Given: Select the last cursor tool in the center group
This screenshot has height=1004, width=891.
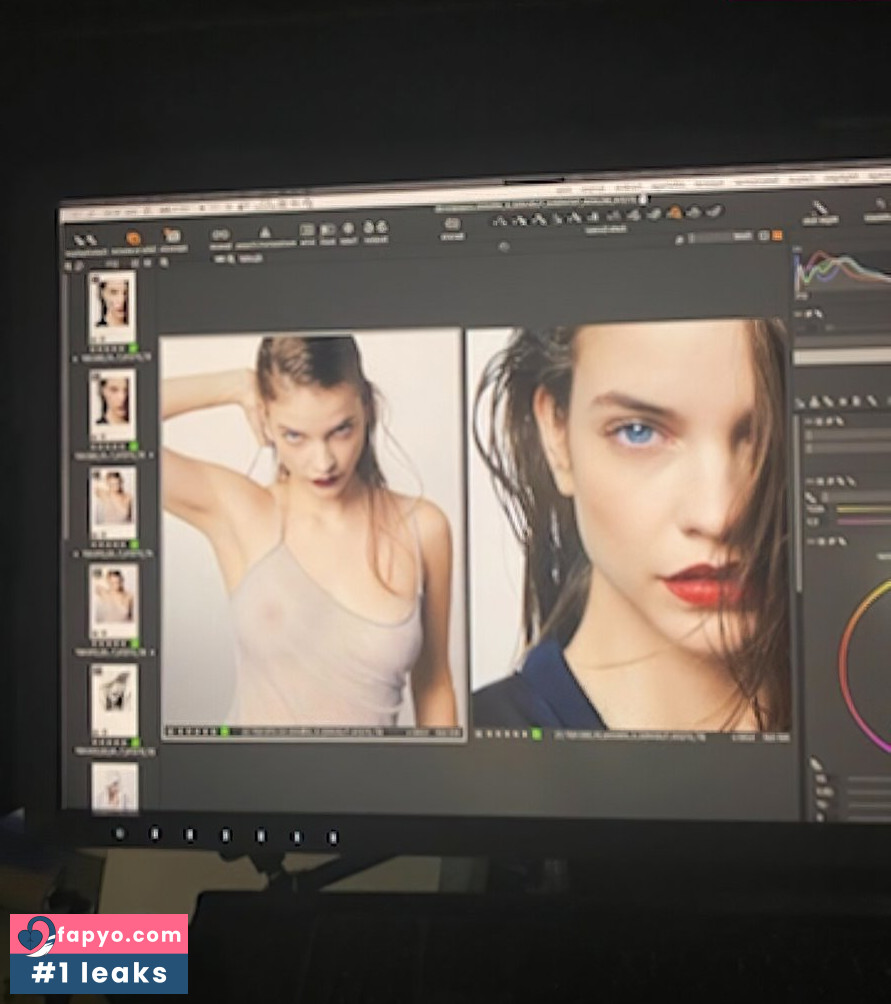Looking at the screenshot, I should [x=715, y=210].
